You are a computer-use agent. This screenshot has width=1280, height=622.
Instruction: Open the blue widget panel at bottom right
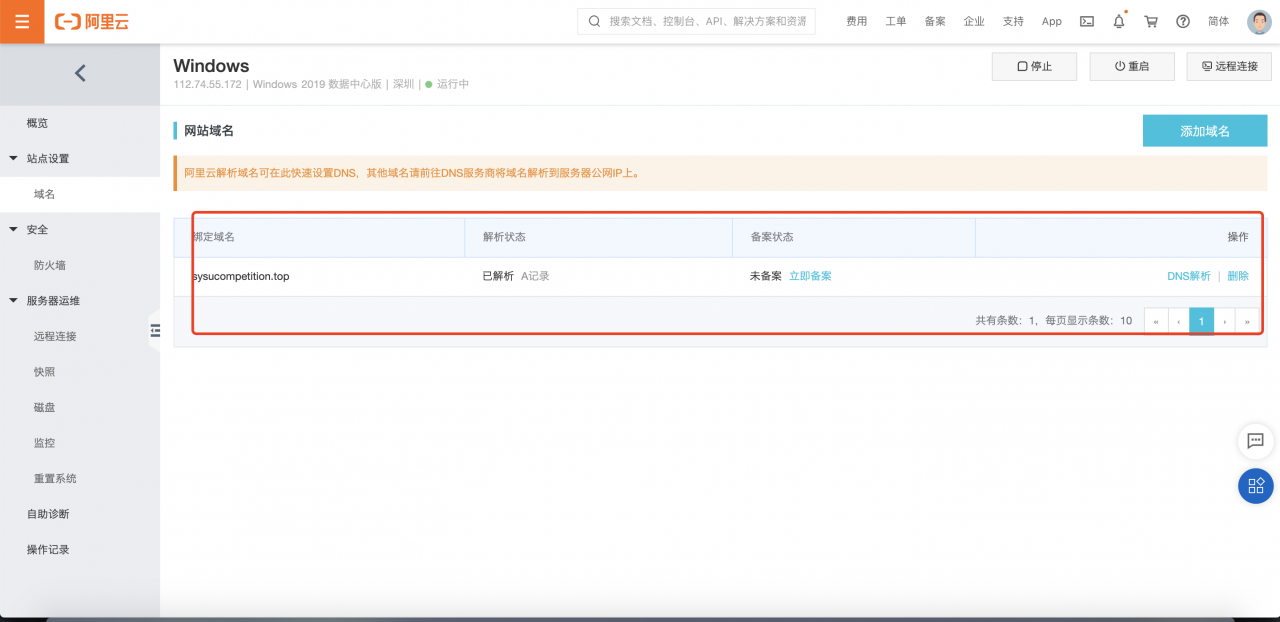[1256, 486]
